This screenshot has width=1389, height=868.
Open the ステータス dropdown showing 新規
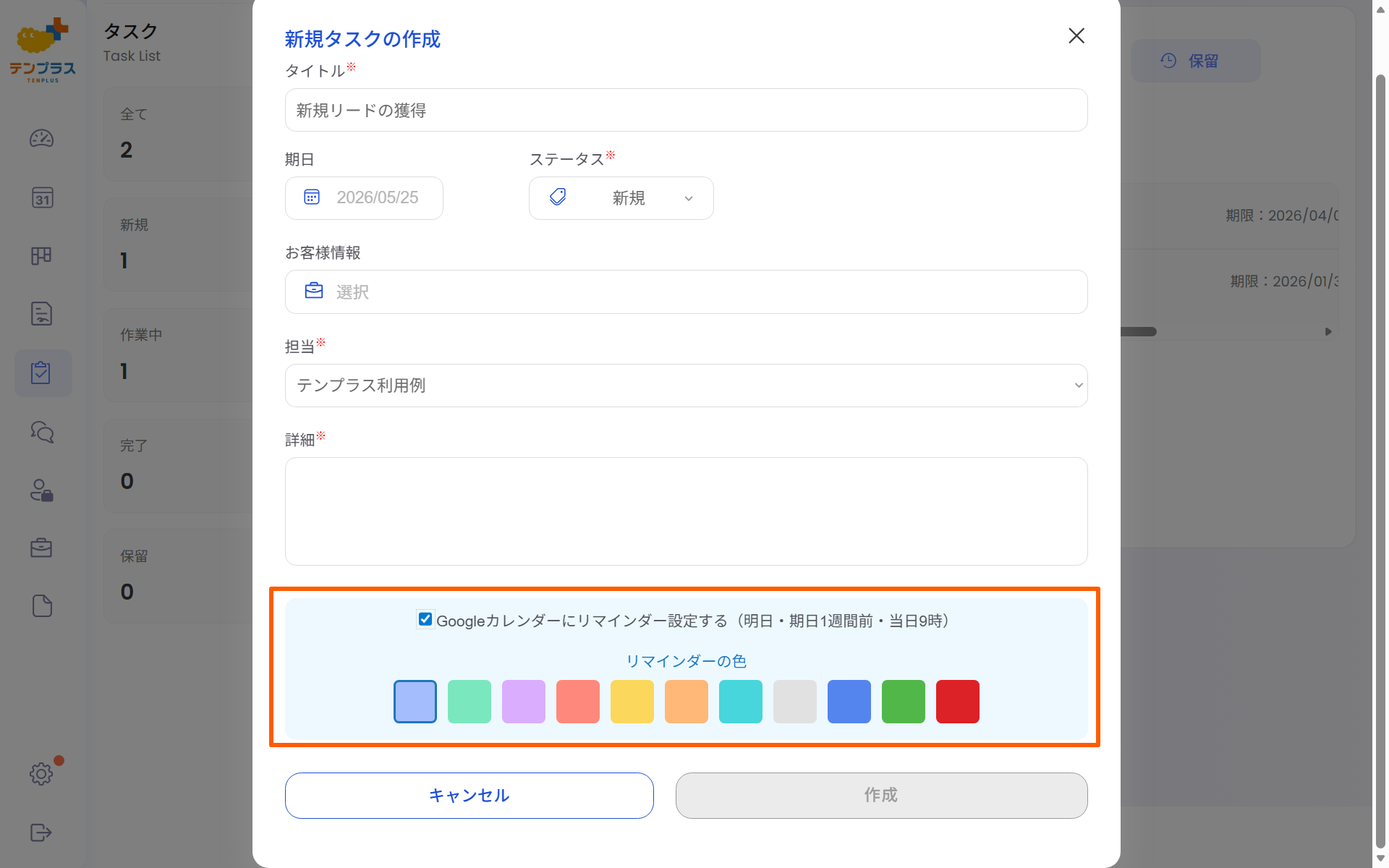[621, 198]
